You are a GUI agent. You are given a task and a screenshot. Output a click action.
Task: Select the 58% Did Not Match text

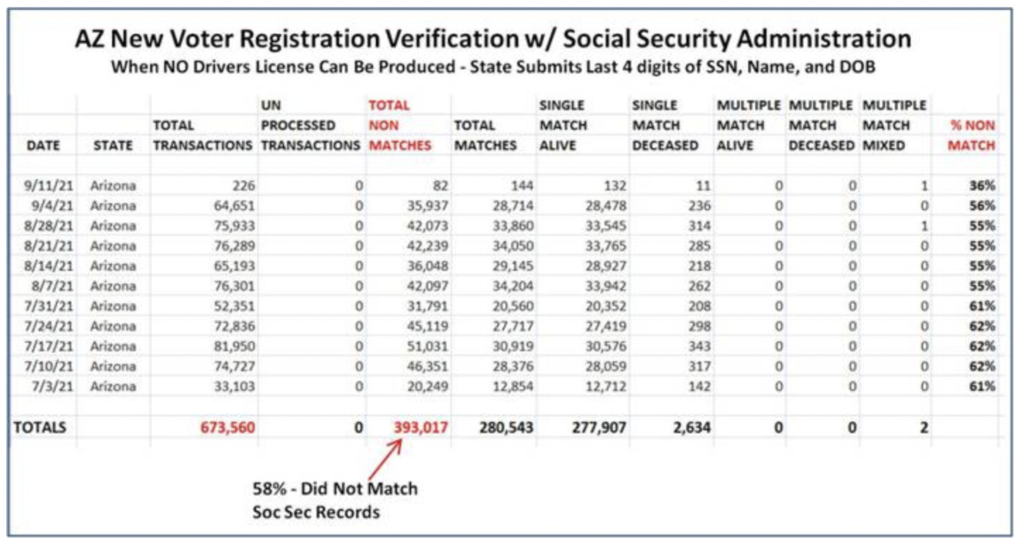(x=335, y=489)
